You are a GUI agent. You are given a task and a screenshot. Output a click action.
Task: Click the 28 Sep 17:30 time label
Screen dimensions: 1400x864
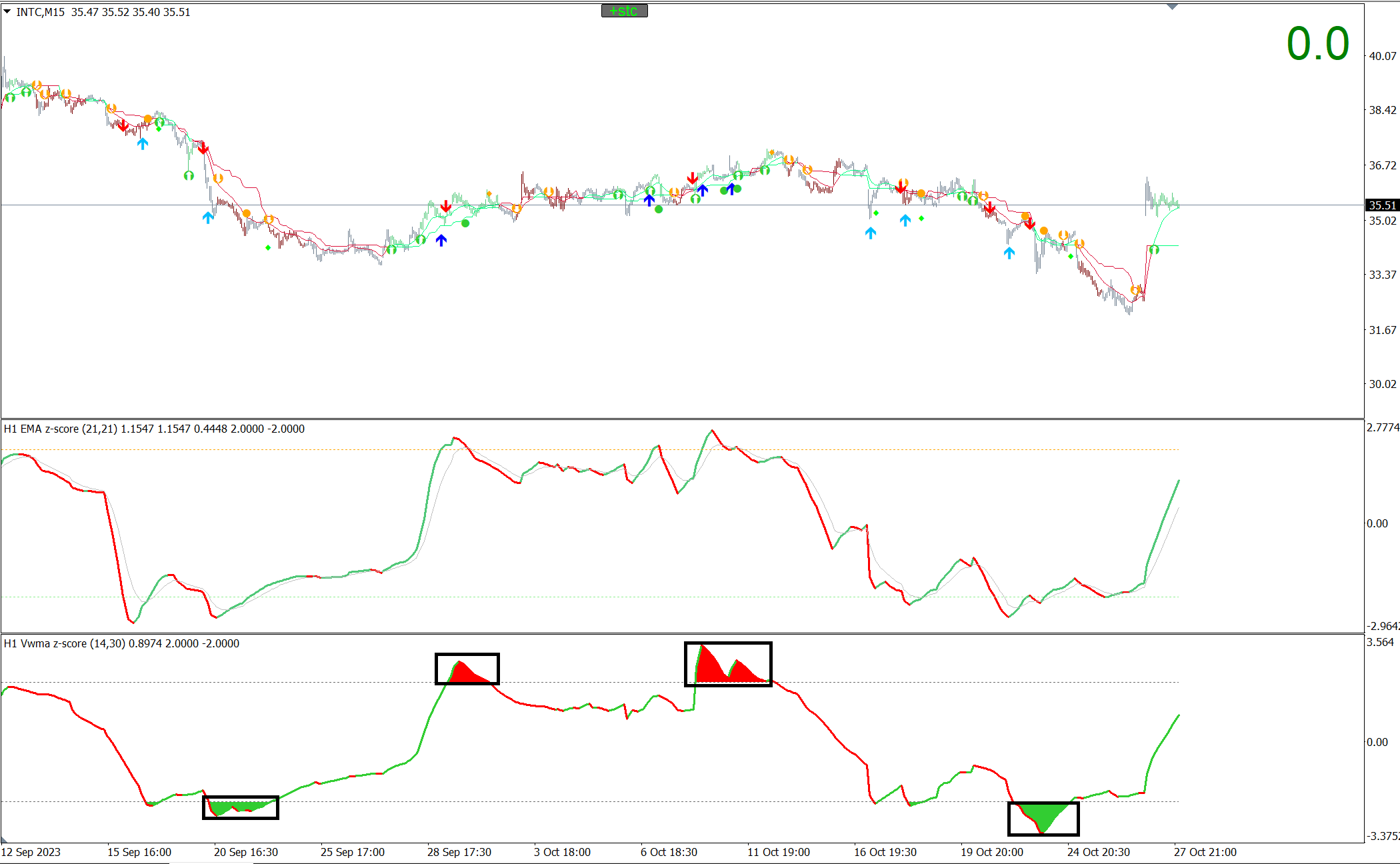pyautogui.click(x=459, y=852)
